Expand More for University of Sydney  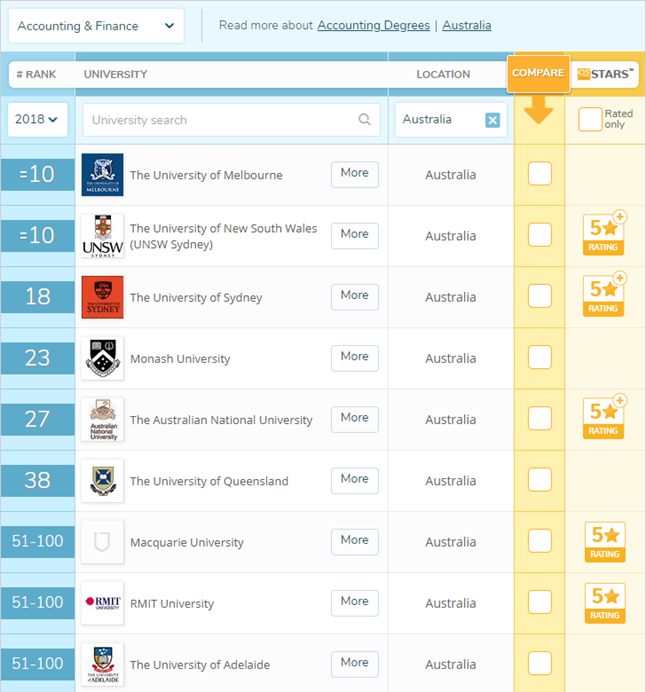[x=355, y=296]
